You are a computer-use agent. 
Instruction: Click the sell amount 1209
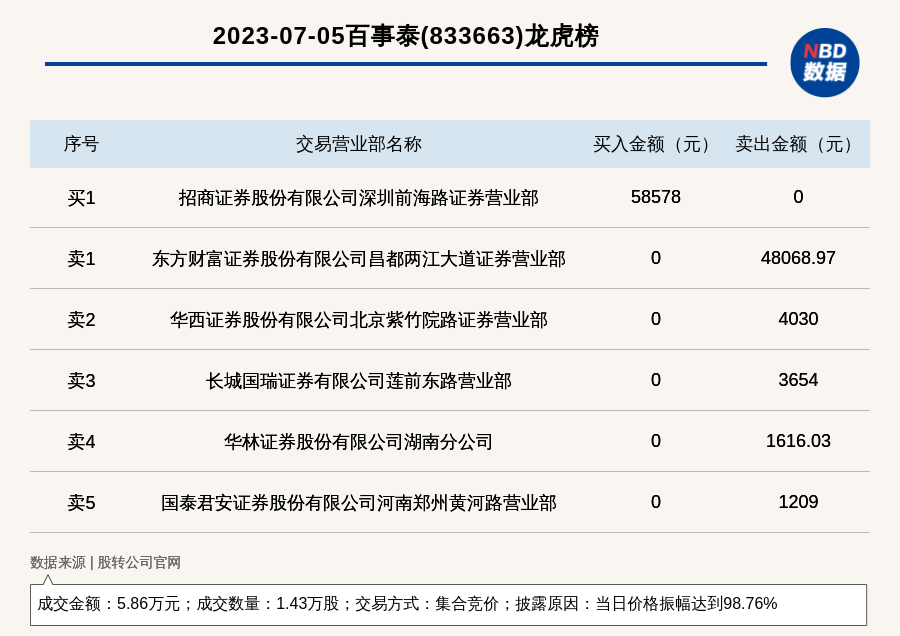pos(798,502)
